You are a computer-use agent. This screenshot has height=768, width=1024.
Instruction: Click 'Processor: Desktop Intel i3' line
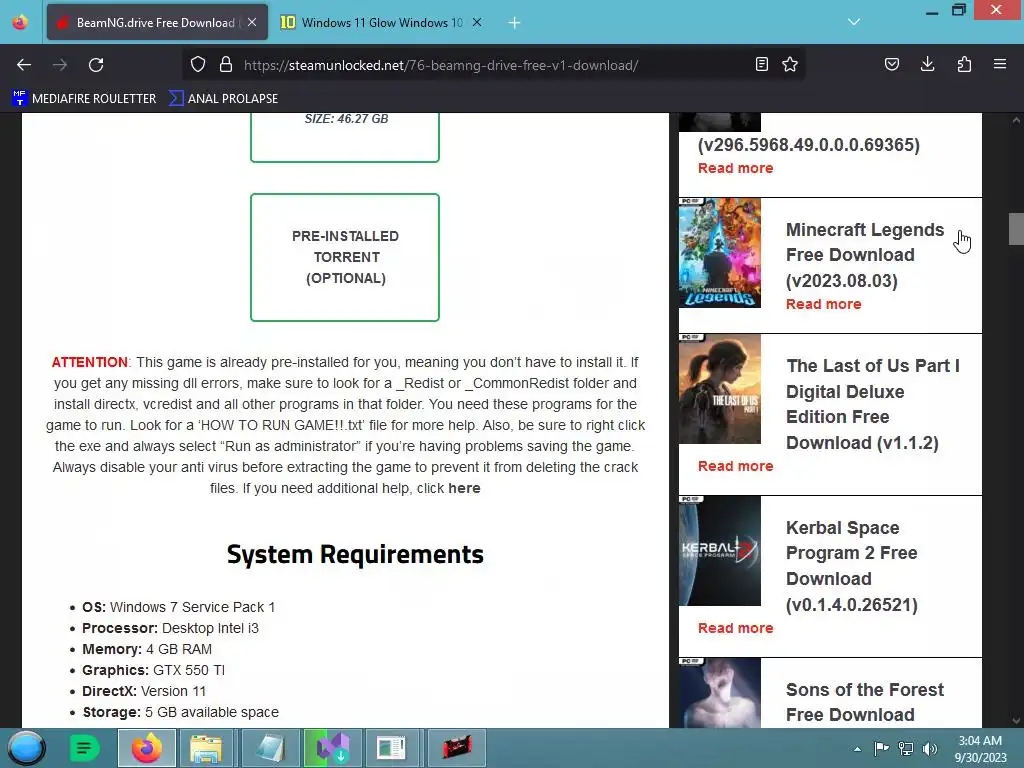click(x=170, y=628)
